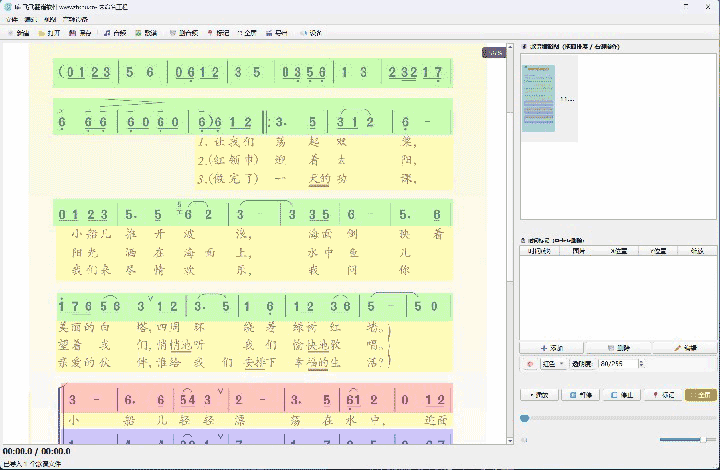Click the Stop playback button
The width and height of the screenshot is (720, 470).
click(622, 395)
